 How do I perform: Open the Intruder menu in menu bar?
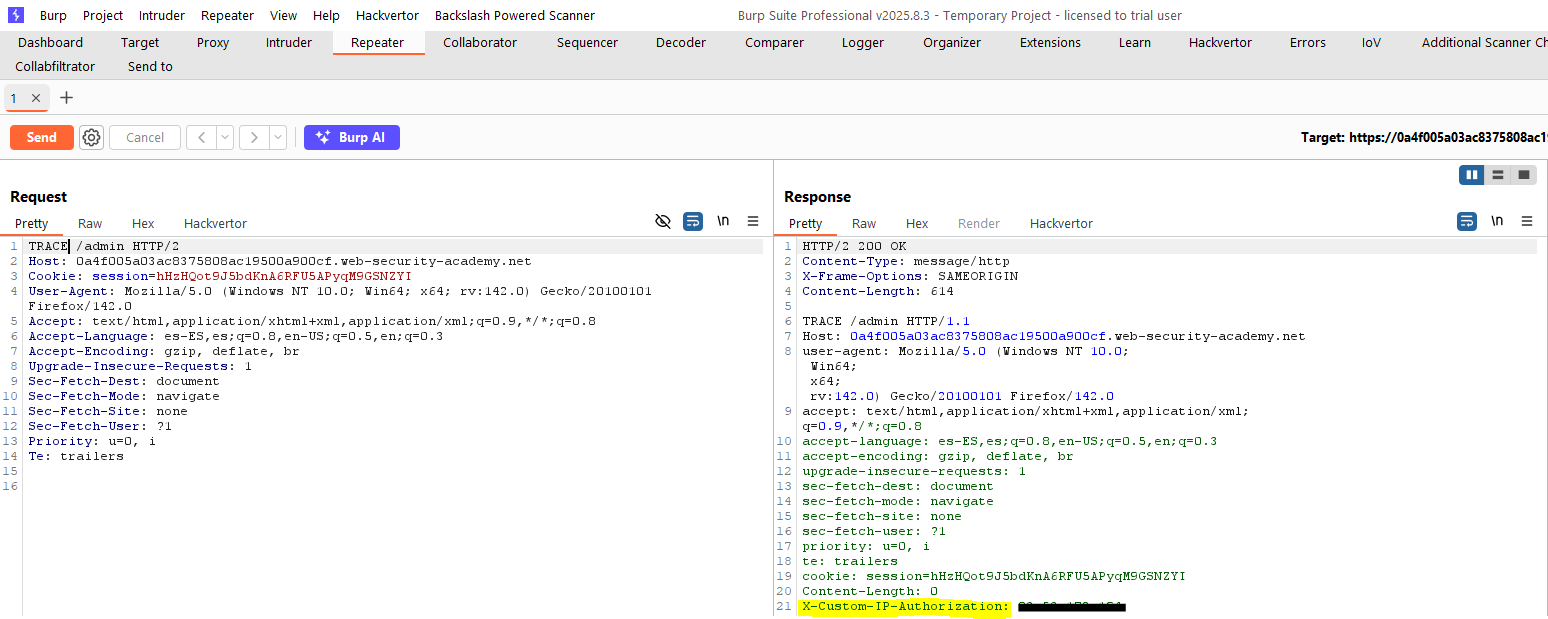click(161, 15)
